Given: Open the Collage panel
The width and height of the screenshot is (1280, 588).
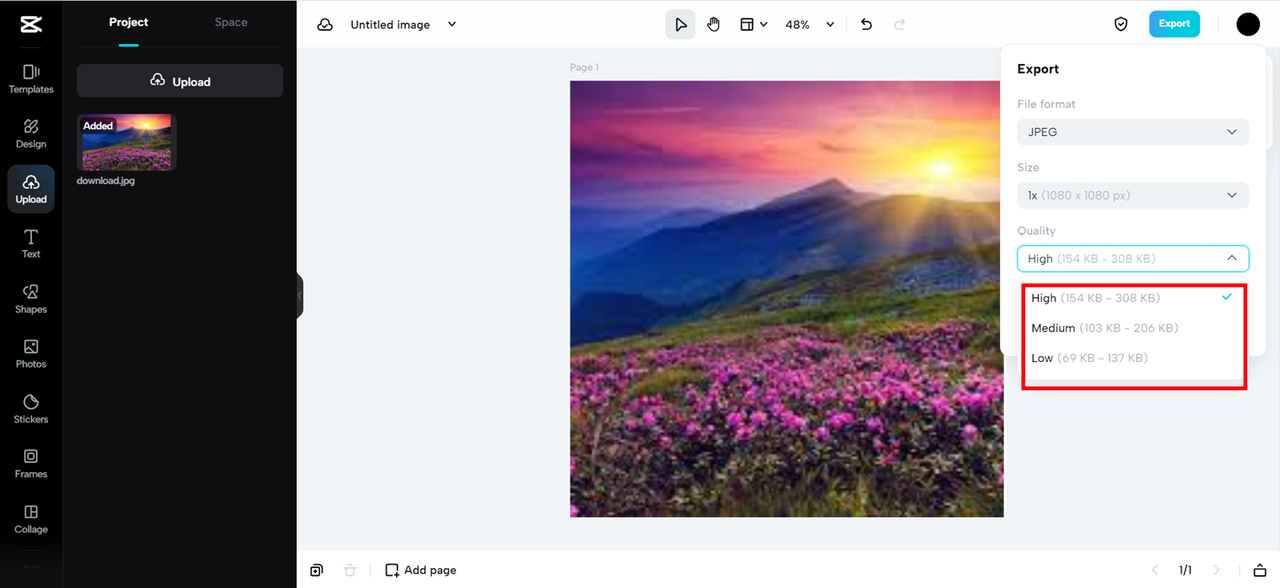Looking at the screenshot, I should tap(31, 519).
